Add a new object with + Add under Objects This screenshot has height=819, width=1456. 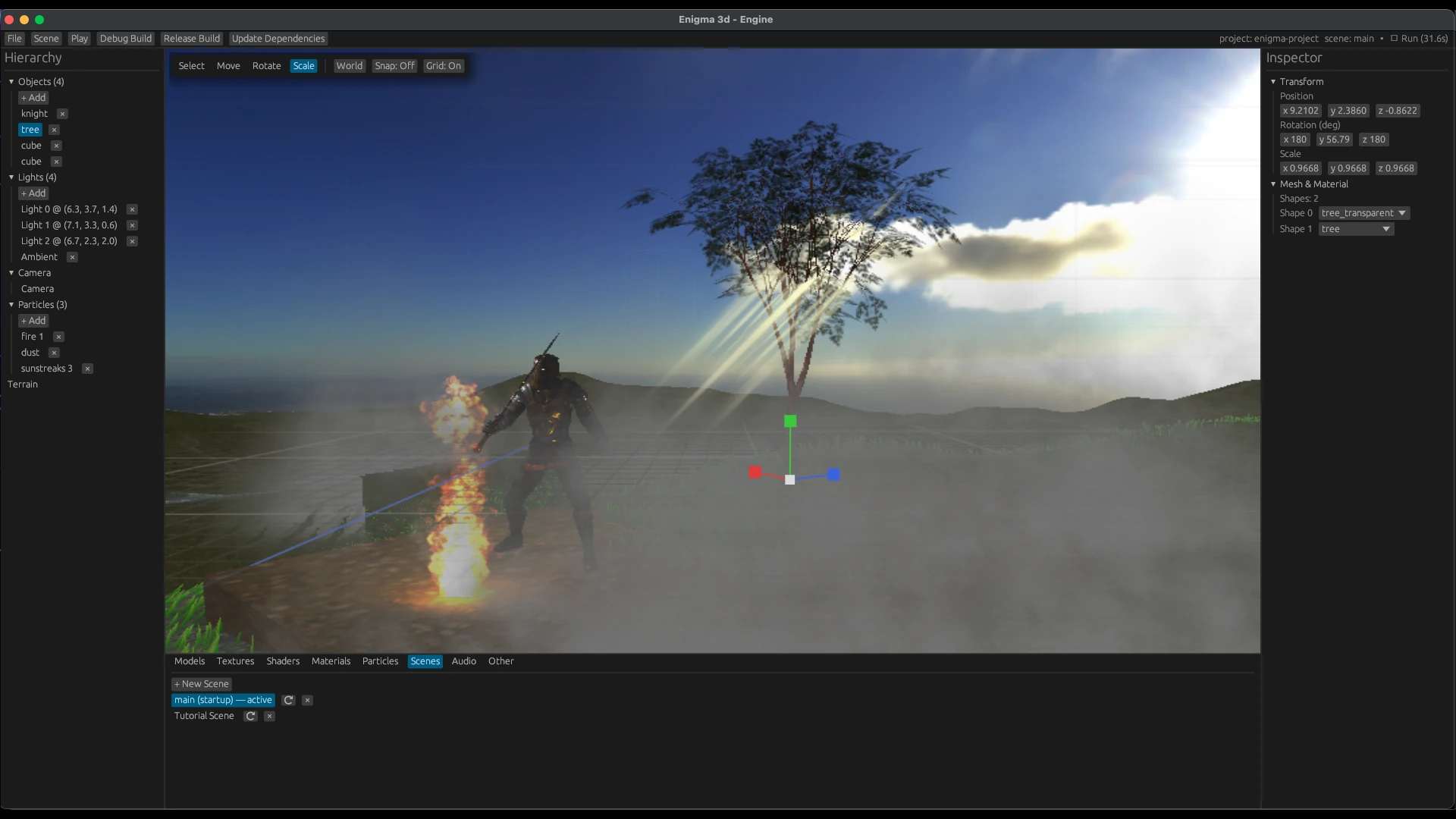(33, 98)
